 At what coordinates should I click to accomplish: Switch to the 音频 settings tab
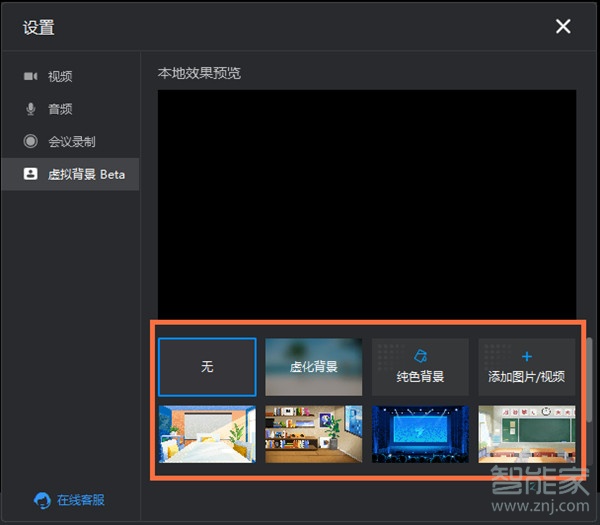tap(60, 109)
